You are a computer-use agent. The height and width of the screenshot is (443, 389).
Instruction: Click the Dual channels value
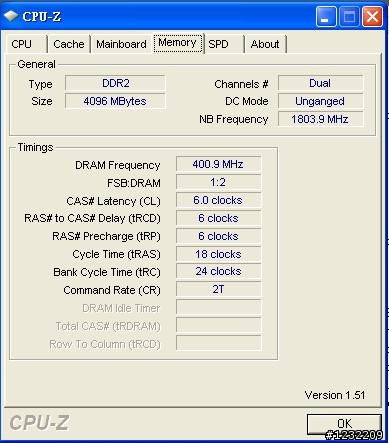tap(320, 83)
